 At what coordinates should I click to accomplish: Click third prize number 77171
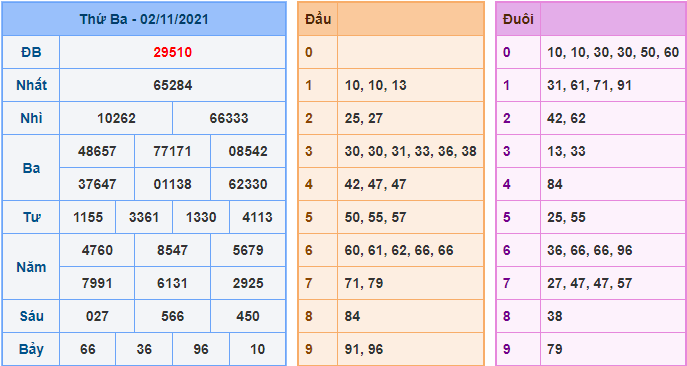[x=173, y=151]
